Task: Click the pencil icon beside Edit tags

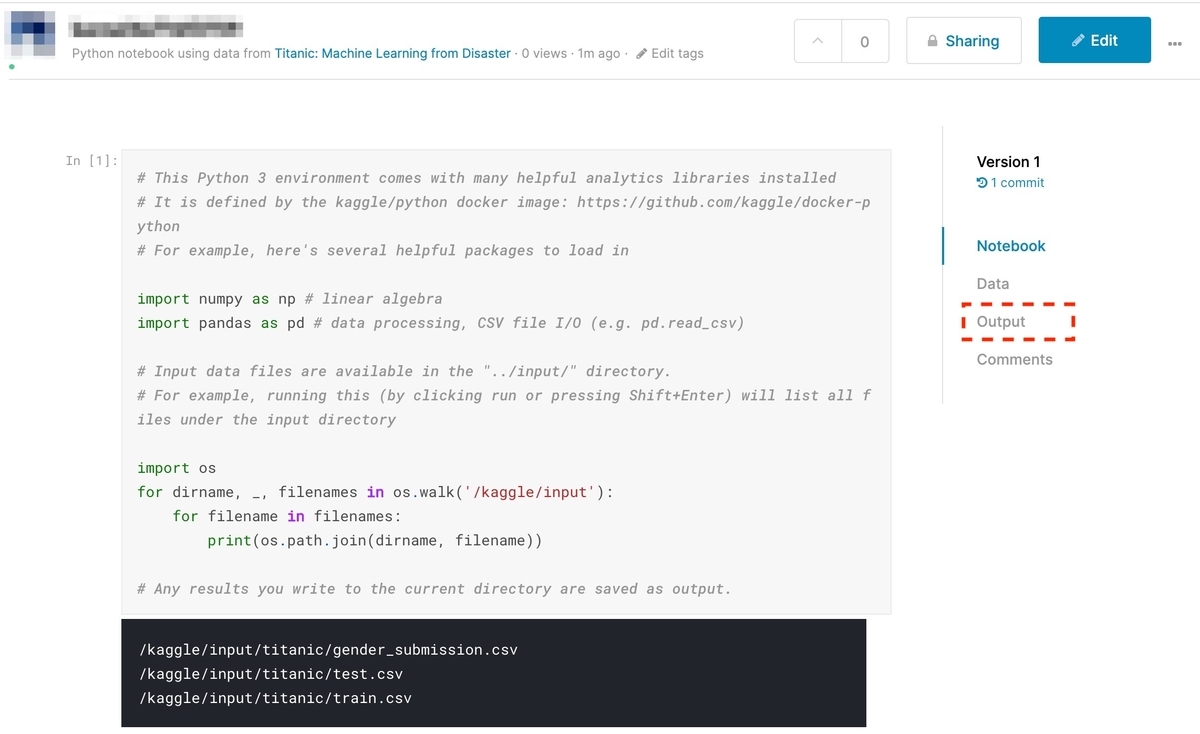Action: point(641,53)
